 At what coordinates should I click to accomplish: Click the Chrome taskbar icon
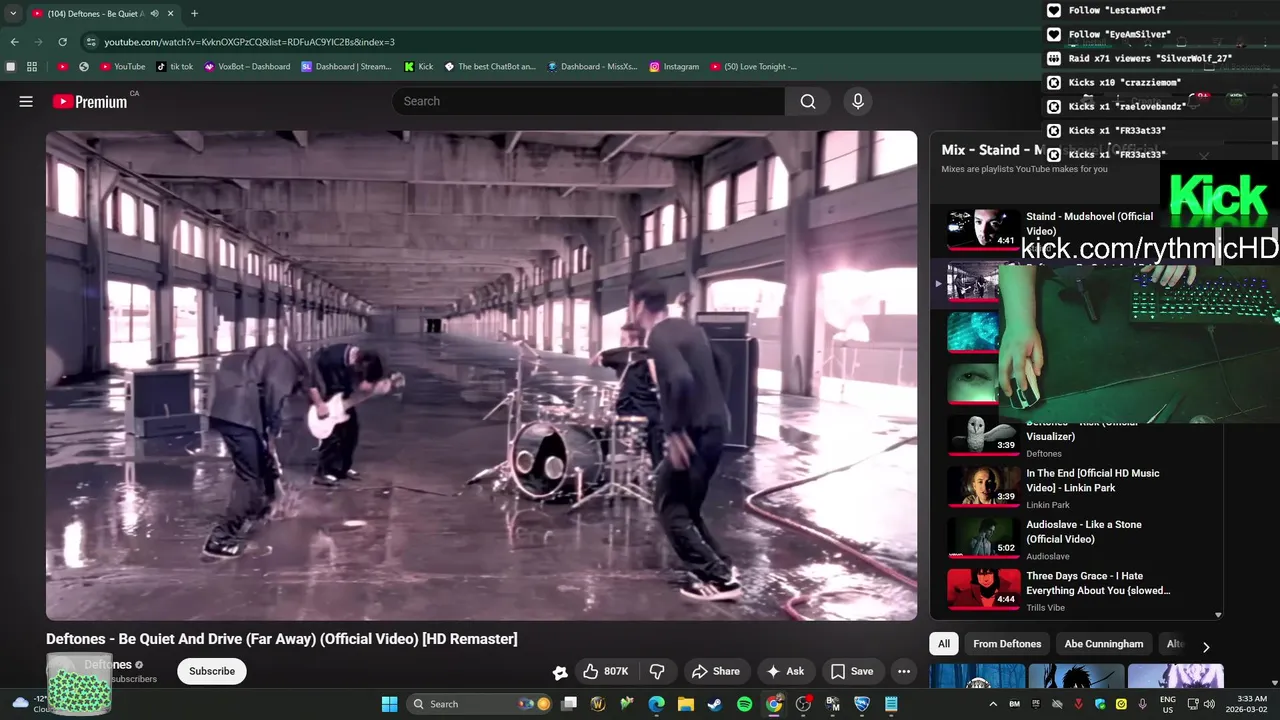click(x=774, y=704)
